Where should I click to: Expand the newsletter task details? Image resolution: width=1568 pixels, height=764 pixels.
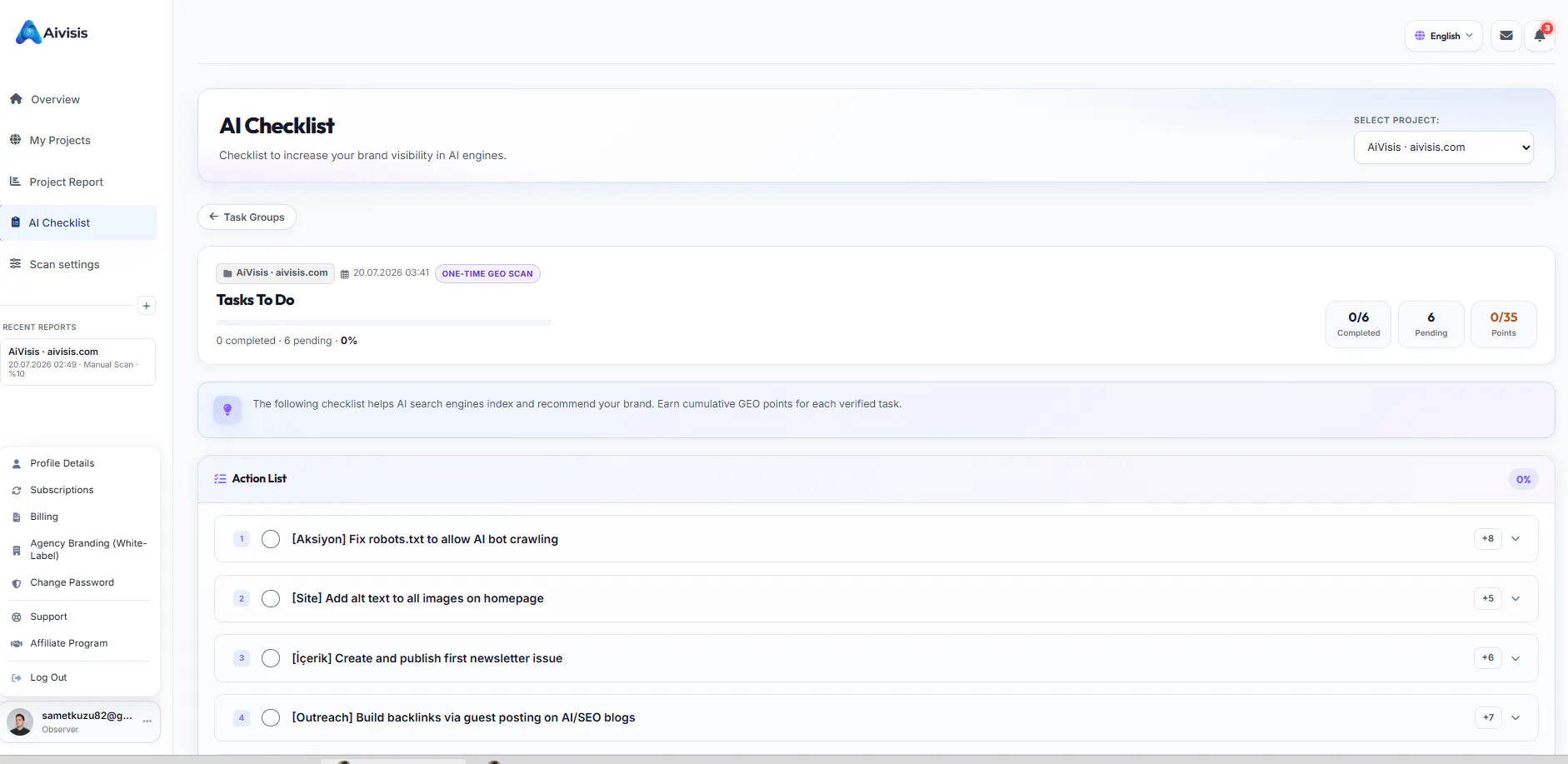1516,658
